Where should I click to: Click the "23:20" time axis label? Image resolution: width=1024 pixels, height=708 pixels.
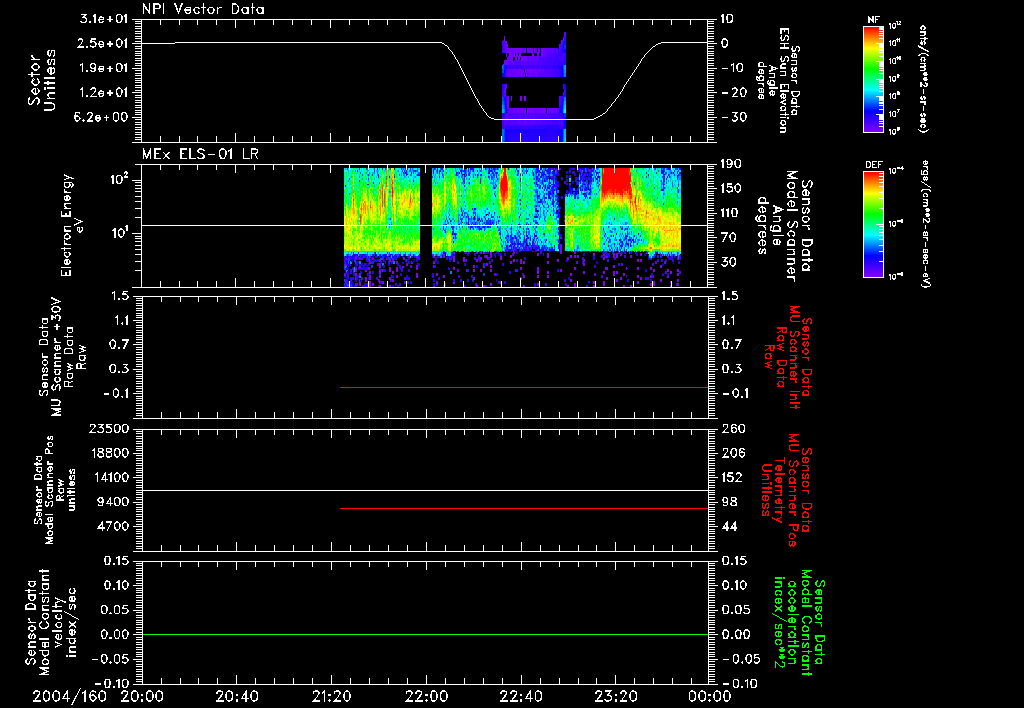616,696
